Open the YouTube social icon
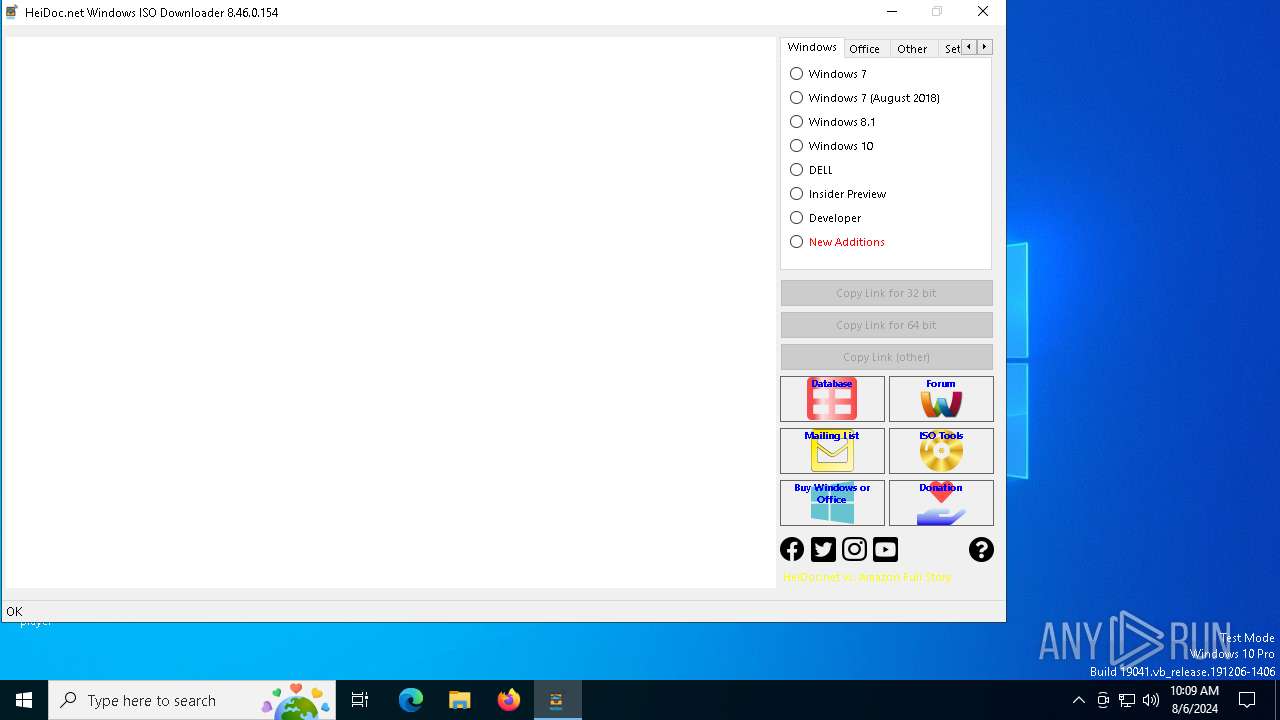 coord(885,549)
